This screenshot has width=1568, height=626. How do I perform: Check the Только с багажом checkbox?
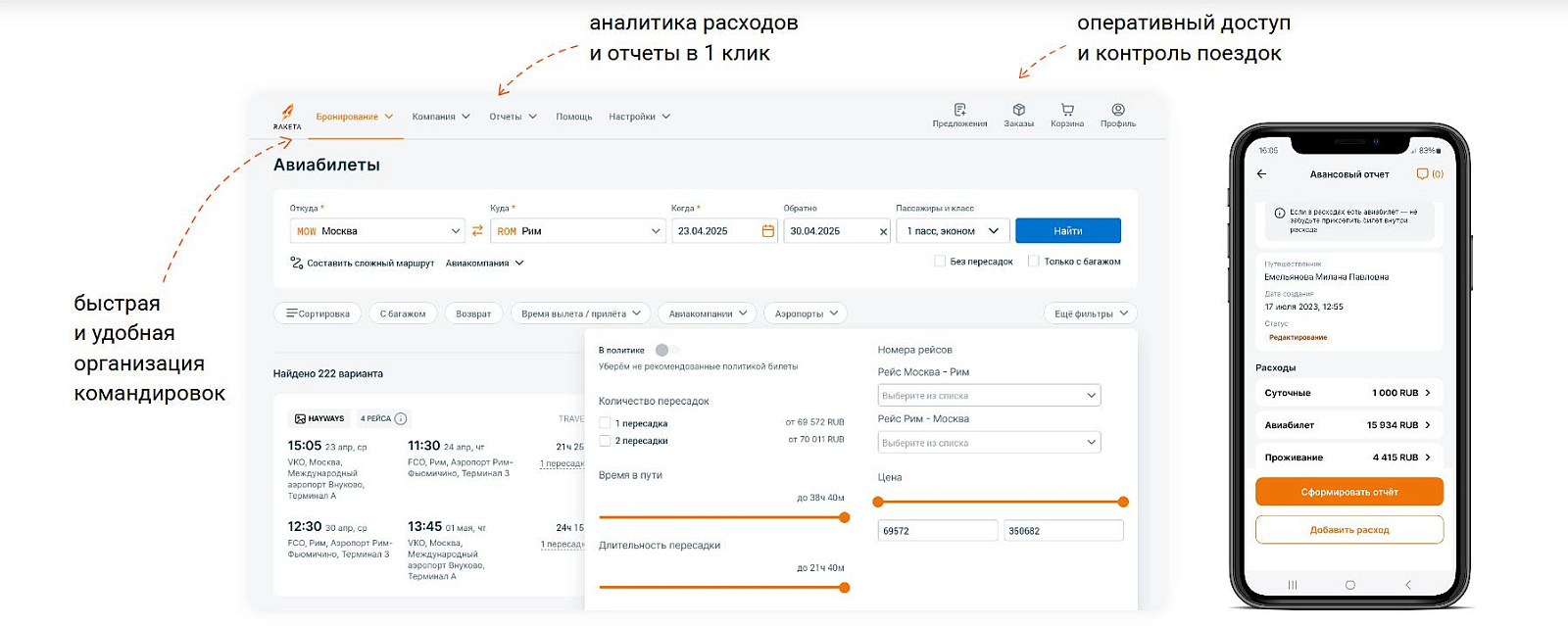[x=1033, y=262]
